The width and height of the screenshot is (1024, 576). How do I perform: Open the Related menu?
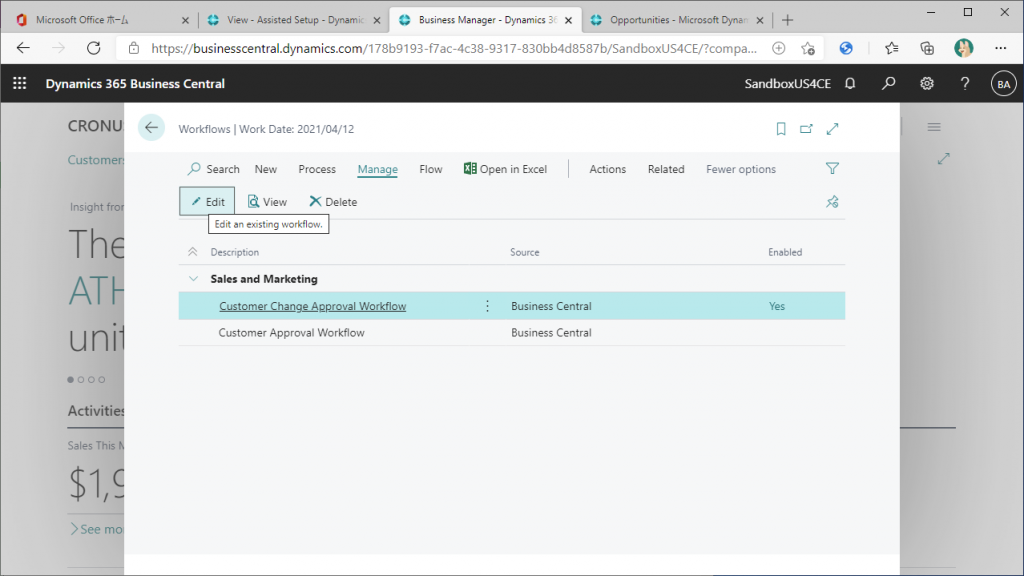coord(666,169)
